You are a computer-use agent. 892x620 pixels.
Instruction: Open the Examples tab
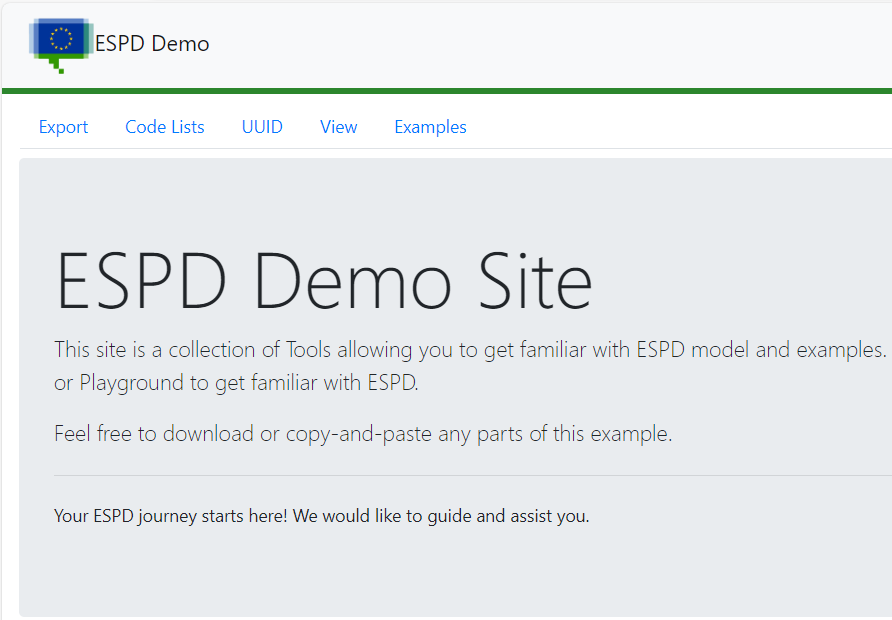tap(430, 127)
